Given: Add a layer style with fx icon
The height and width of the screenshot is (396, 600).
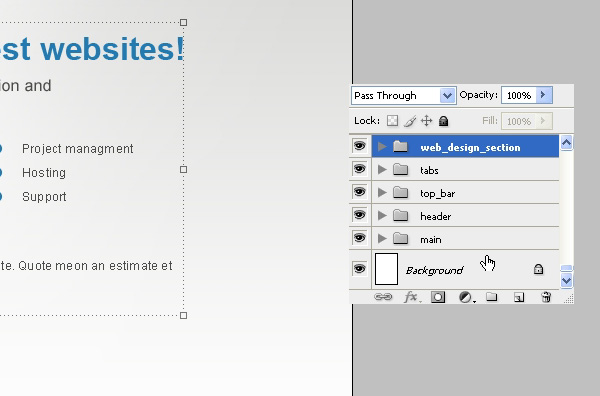Looking at the screenshot, I should point(411,297).
